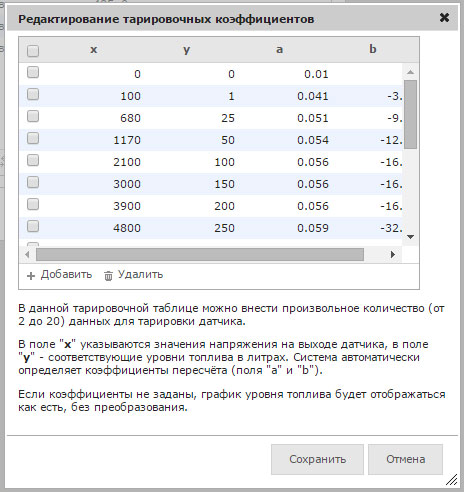Click the vertical scrollbar thumb
This screenshot has height=492, width=464.
tap(411, 114)
